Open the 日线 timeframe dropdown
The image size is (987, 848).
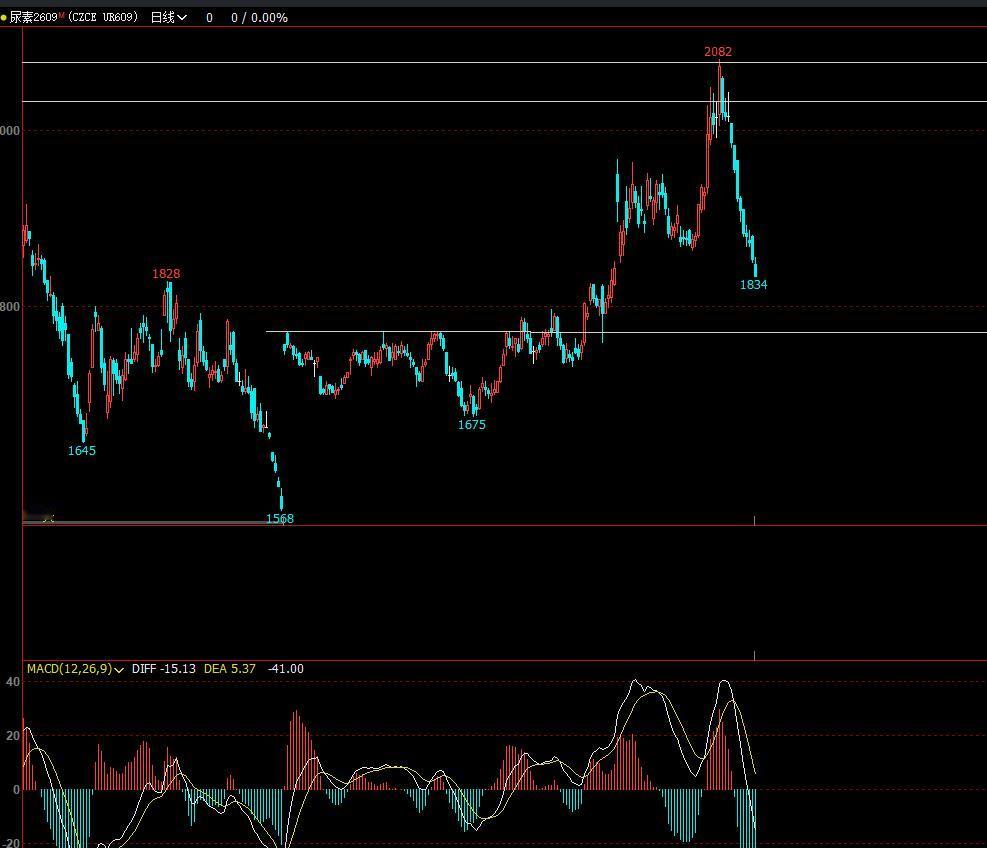click(169, 17)
